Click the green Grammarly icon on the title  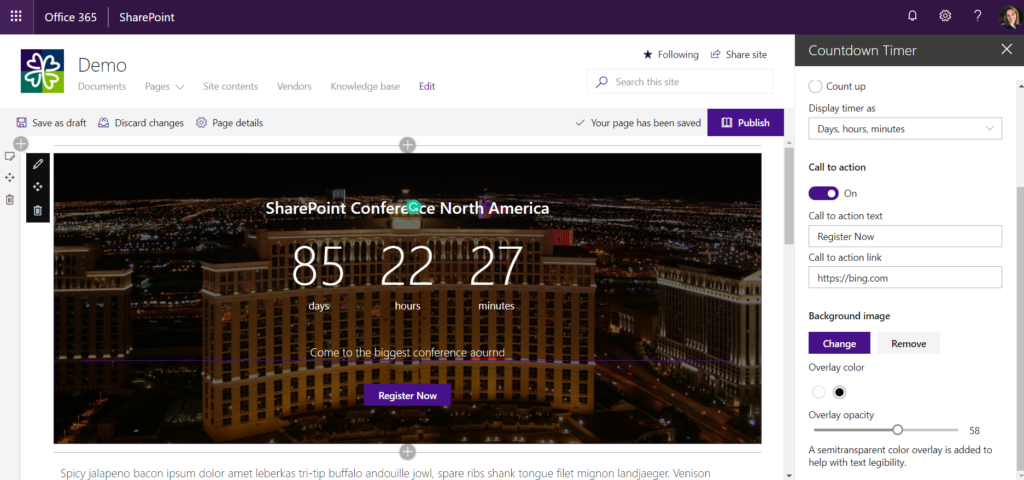point(413,207)
